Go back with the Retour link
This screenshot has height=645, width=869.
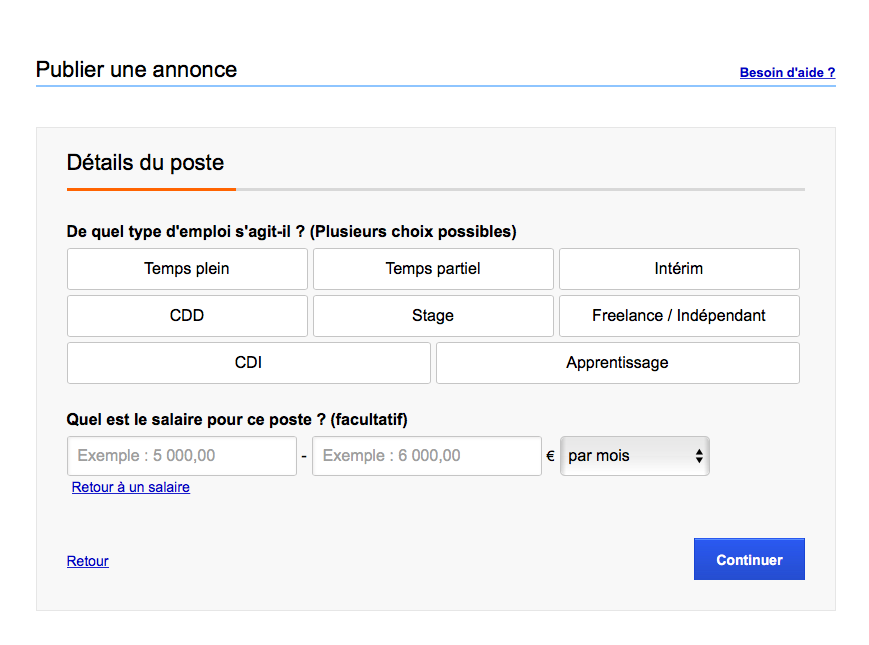pos(88,561)
